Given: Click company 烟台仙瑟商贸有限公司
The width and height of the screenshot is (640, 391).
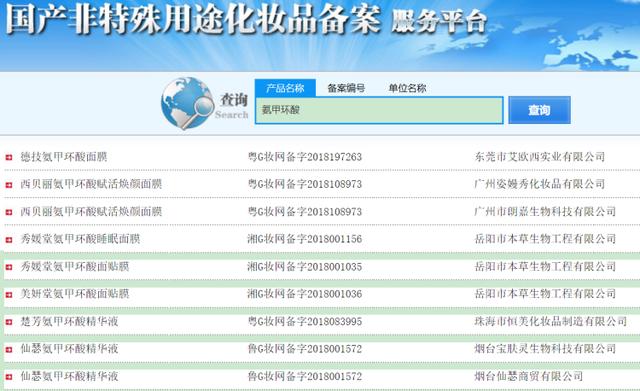Looking at the screenshot, I should pos(529,376).
